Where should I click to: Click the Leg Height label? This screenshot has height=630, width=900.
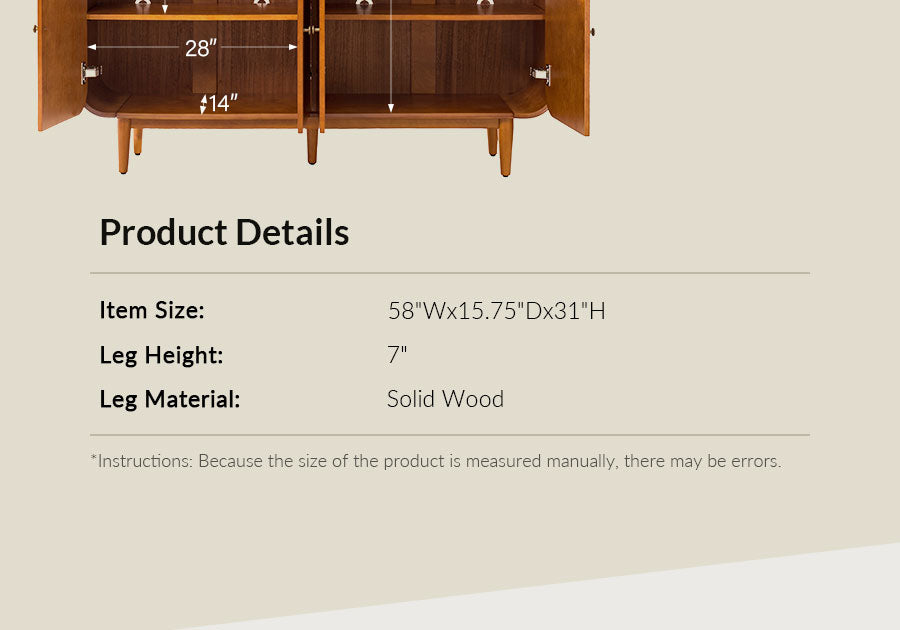click(x=161, y=355)
